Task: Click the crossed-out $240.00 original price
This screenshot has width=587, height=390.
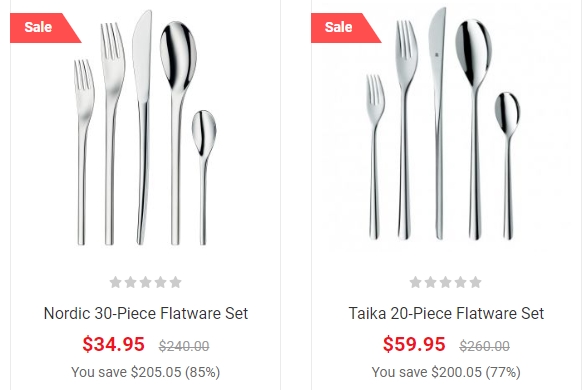Action: tap(184, 346)
